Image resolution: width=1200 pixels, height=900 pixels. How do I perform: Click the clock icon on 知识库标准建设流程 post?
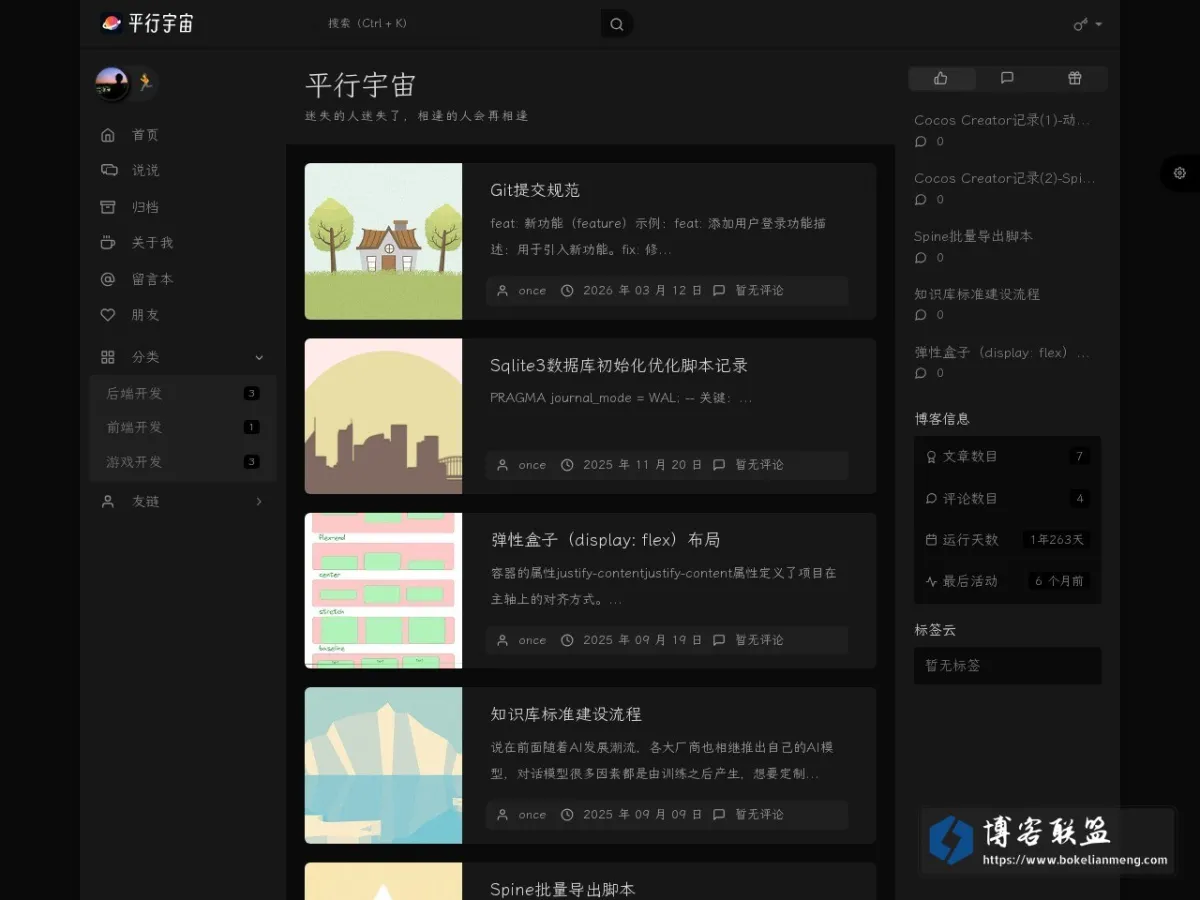(567, 815)
